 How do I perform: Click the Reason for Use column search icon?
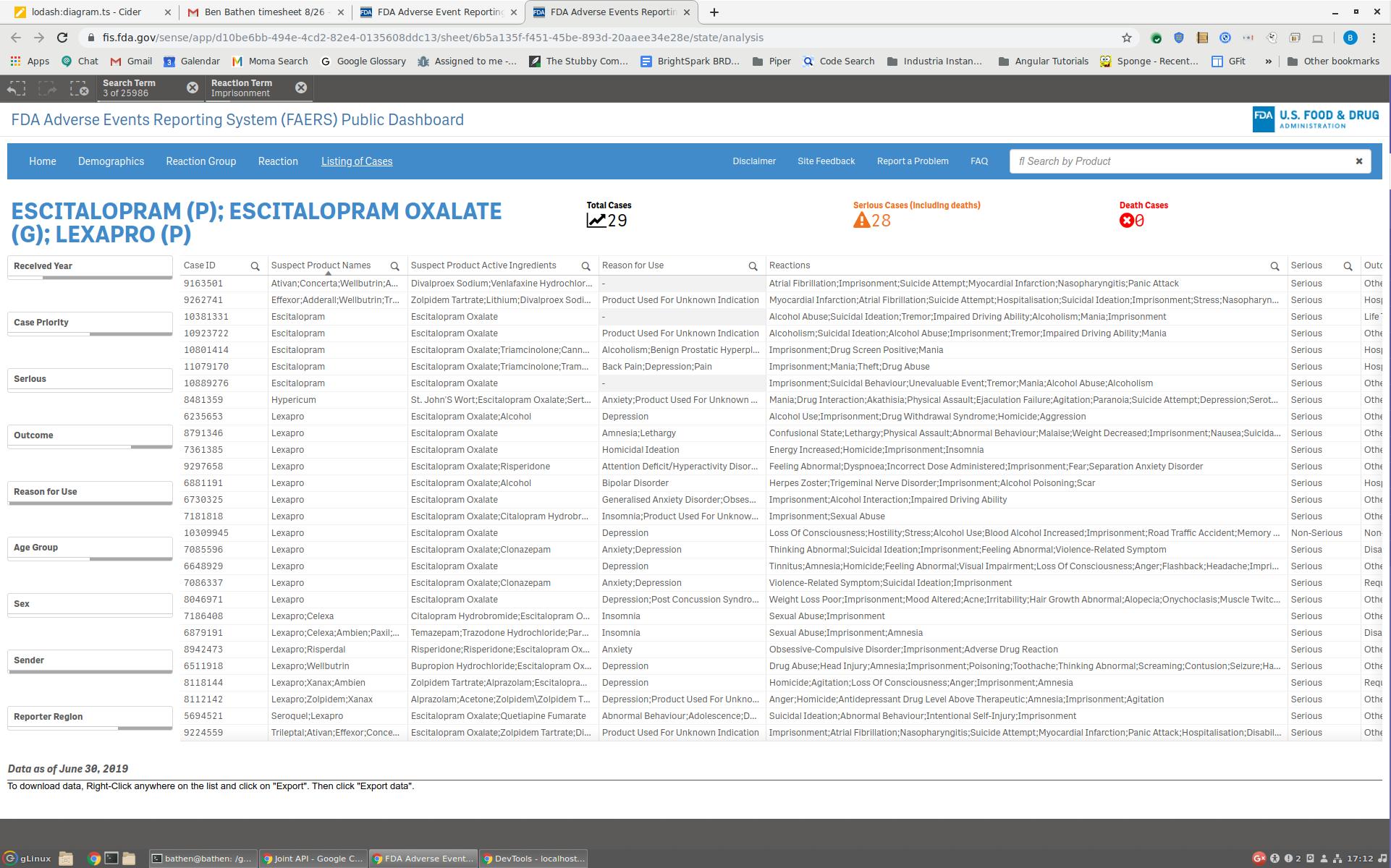pos(753,266)
